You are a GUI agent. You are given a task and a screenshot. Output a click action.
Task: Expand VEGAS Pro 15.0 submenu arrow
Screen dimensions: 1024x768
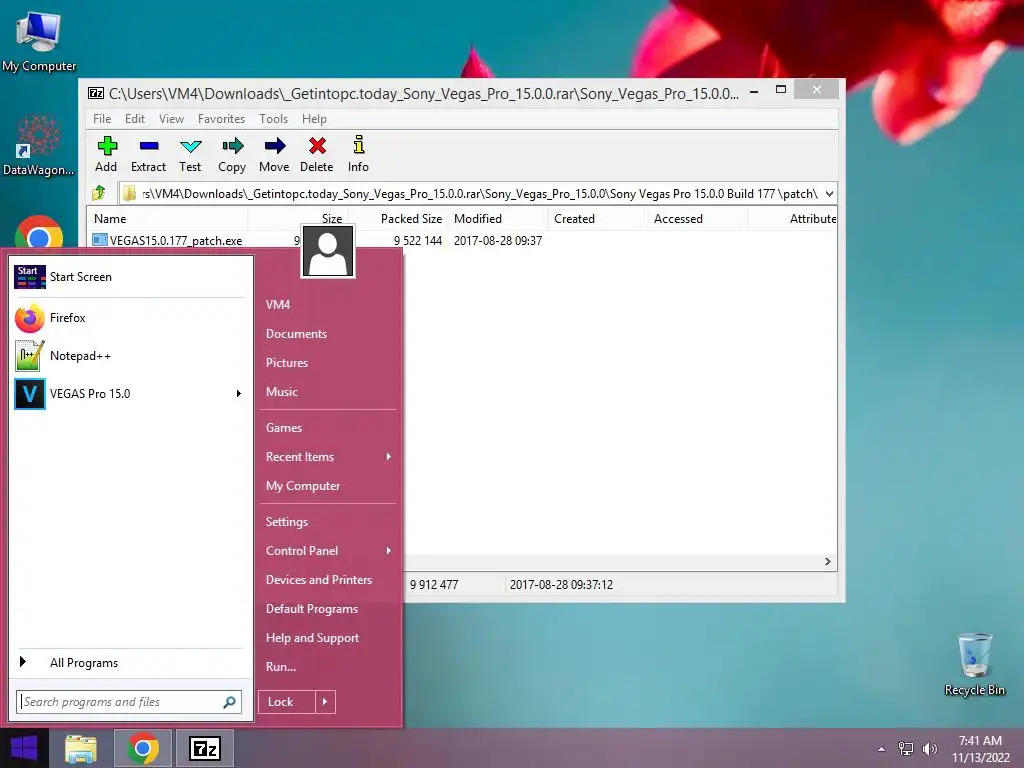point(238,394)
